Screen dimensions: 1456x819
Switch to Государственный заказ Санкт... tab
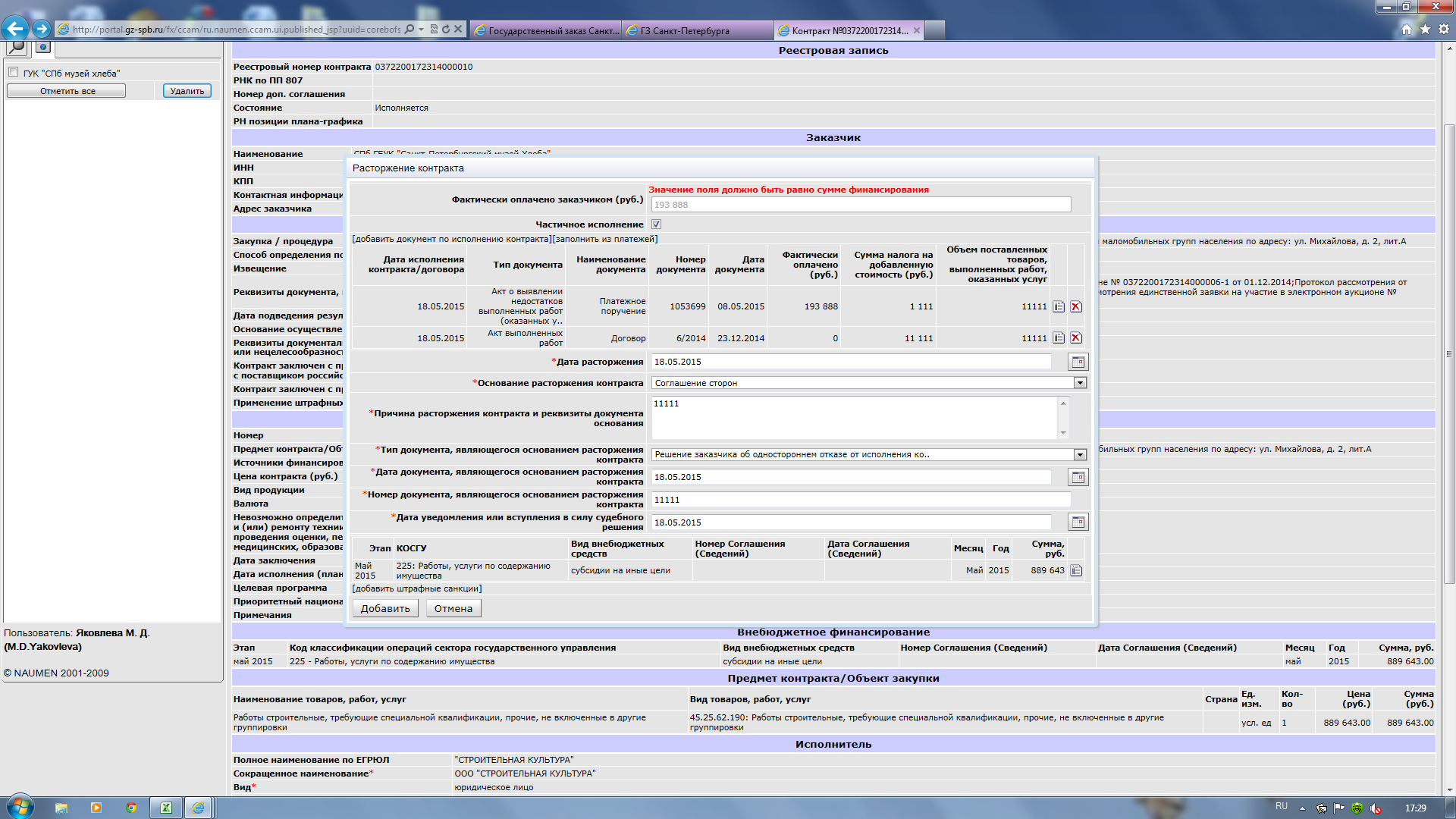coord(546,30)
